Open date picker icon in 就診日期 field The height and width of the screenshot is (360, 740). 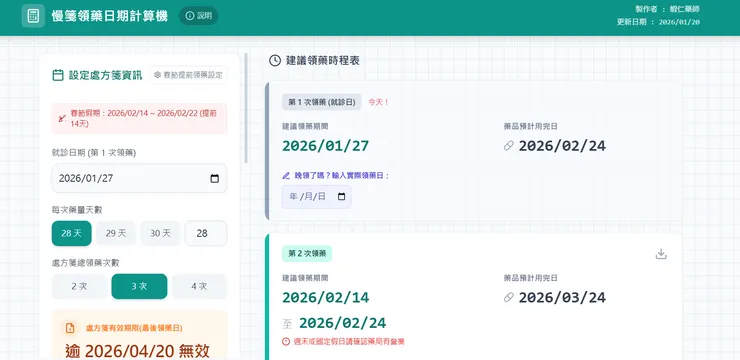coord(214,178)
